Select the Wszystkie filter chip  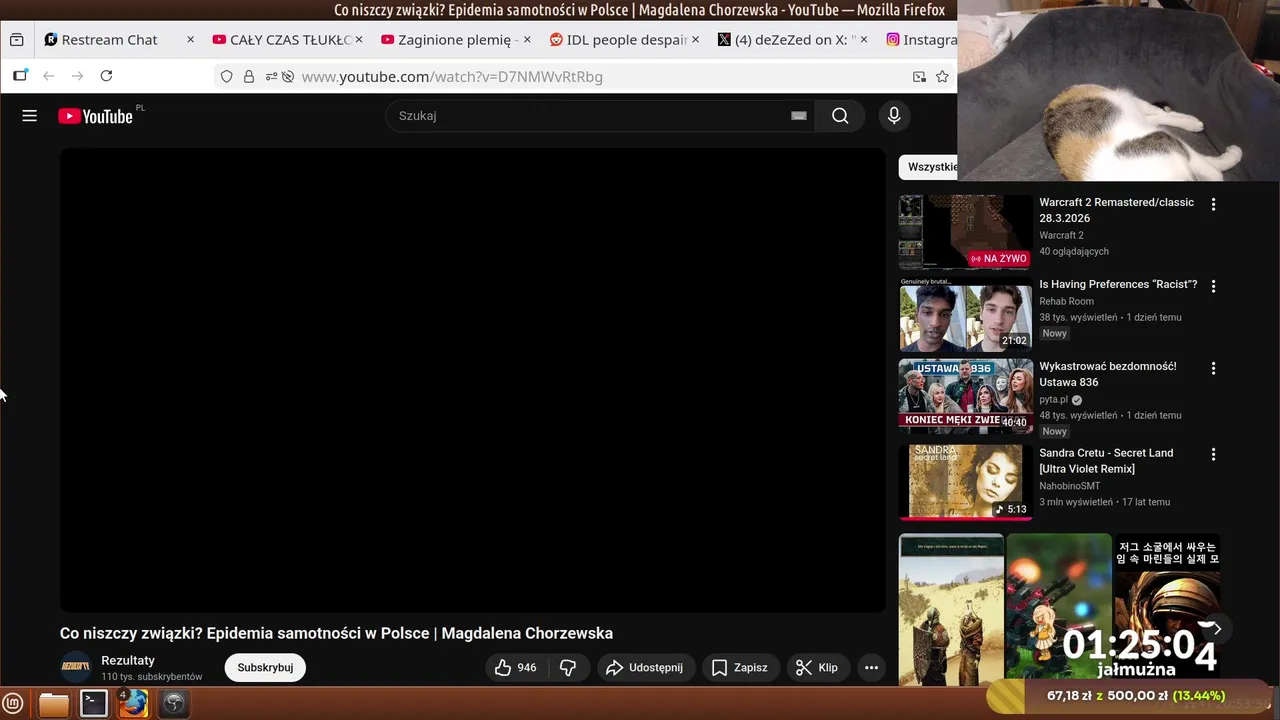(x=930, y=167)
